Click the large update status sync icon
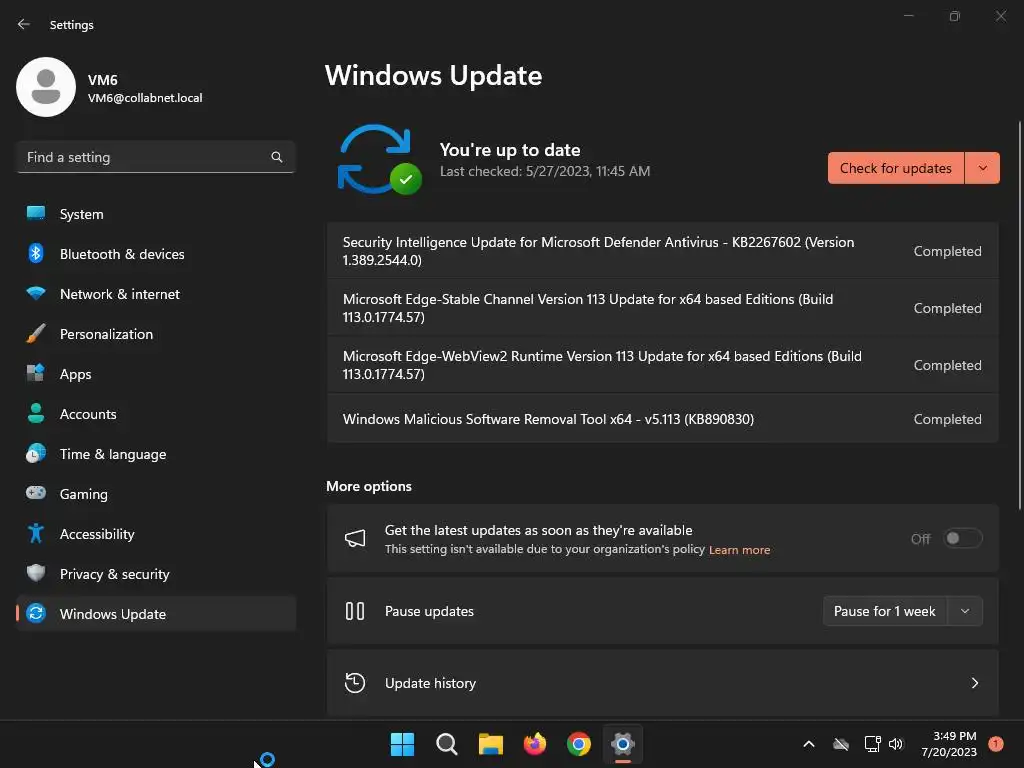This screenshot has height=768, width=1024. point(379,159)
